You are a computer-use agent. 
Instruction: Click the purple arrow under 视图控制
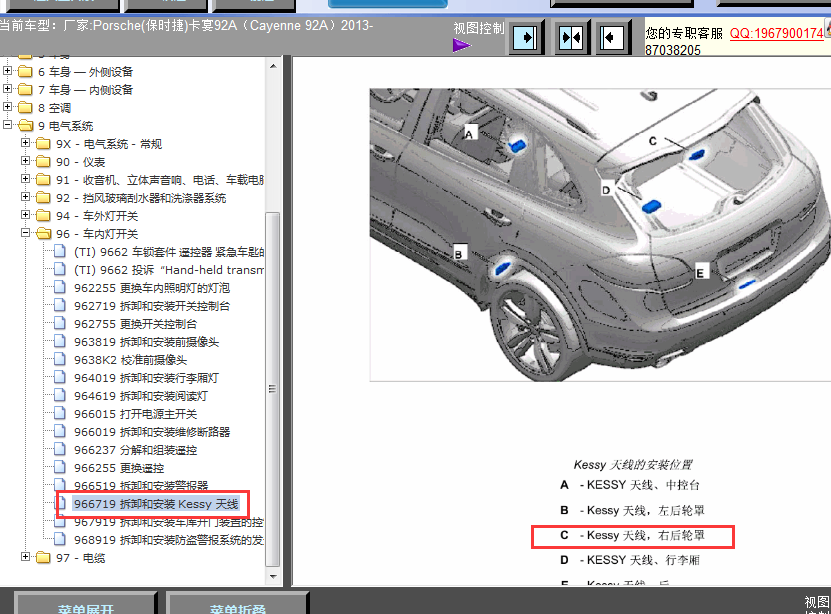[x=462, y=46]
